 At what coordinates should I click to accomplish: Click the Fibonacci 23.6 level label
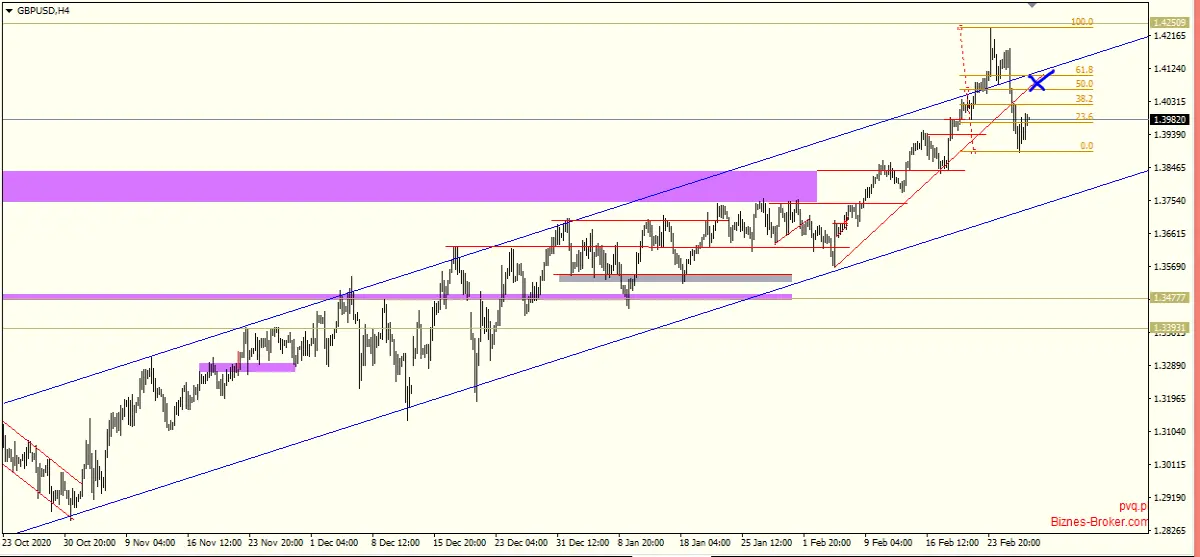coord(1084,117)
